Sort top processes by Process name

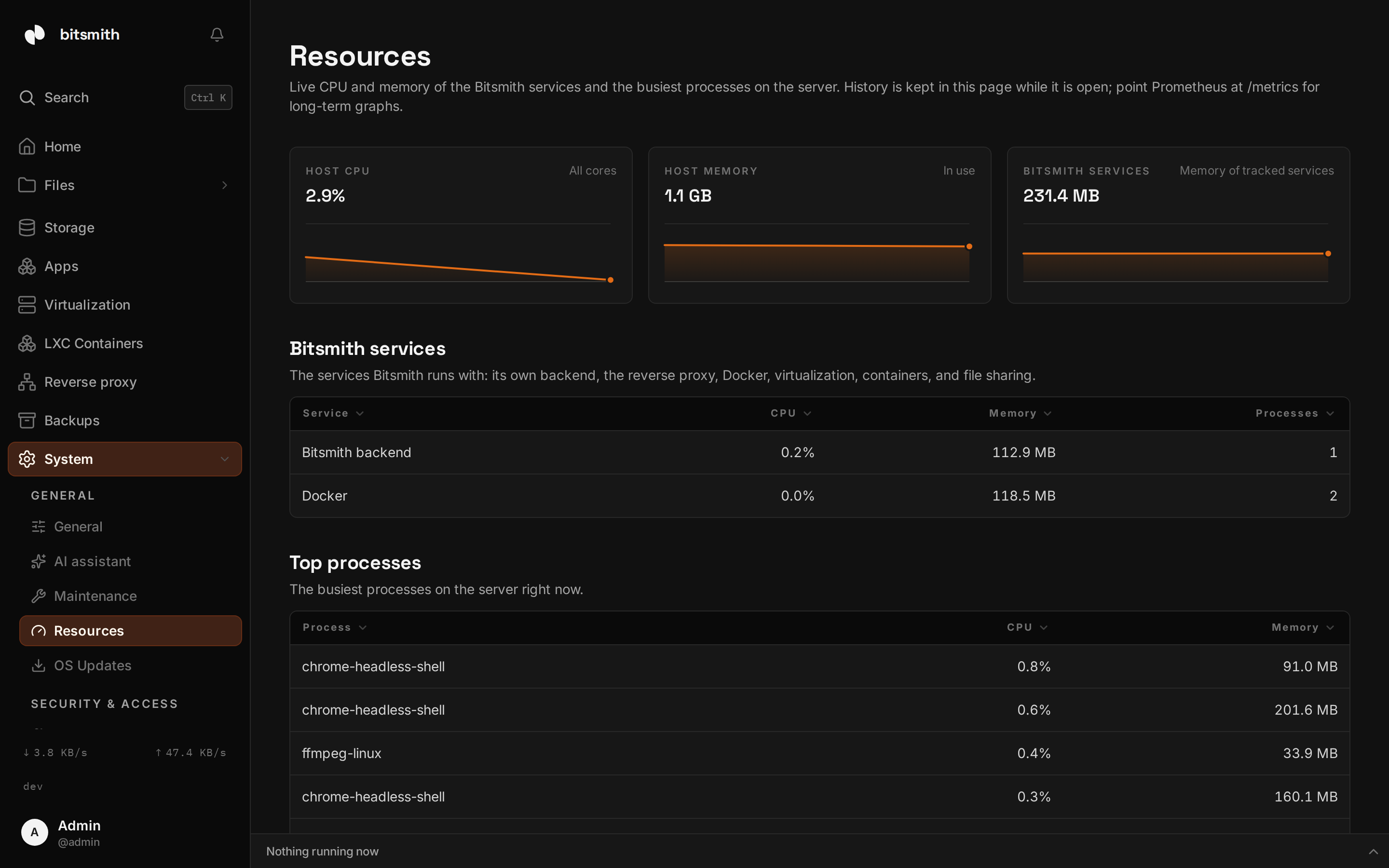335,627
